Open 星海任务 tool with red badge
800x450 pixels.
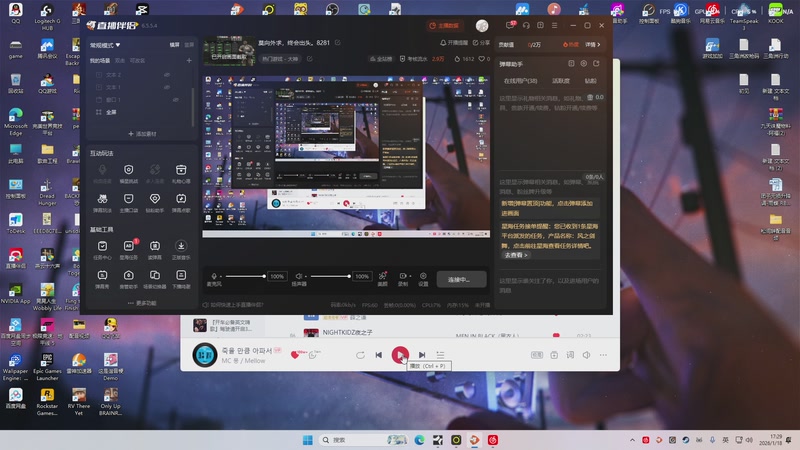click(129, 249)
